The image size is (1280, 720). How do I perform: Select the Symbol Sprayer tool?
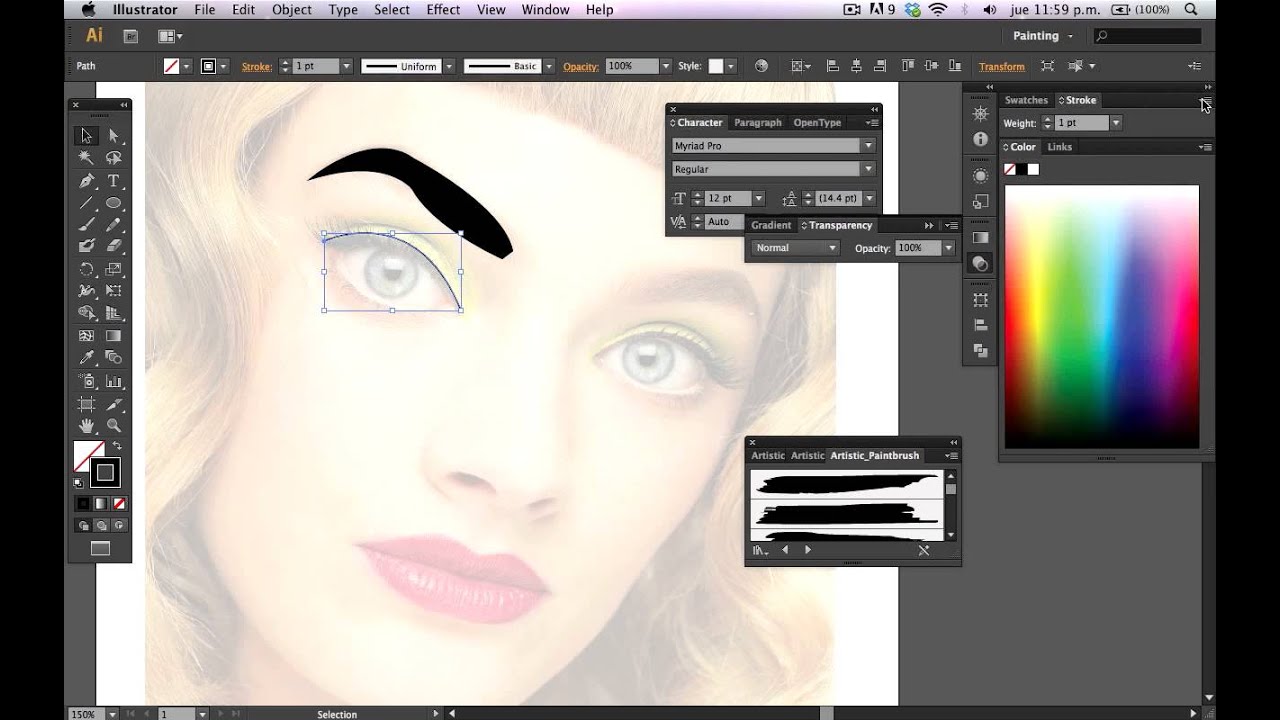coord(86,381)
